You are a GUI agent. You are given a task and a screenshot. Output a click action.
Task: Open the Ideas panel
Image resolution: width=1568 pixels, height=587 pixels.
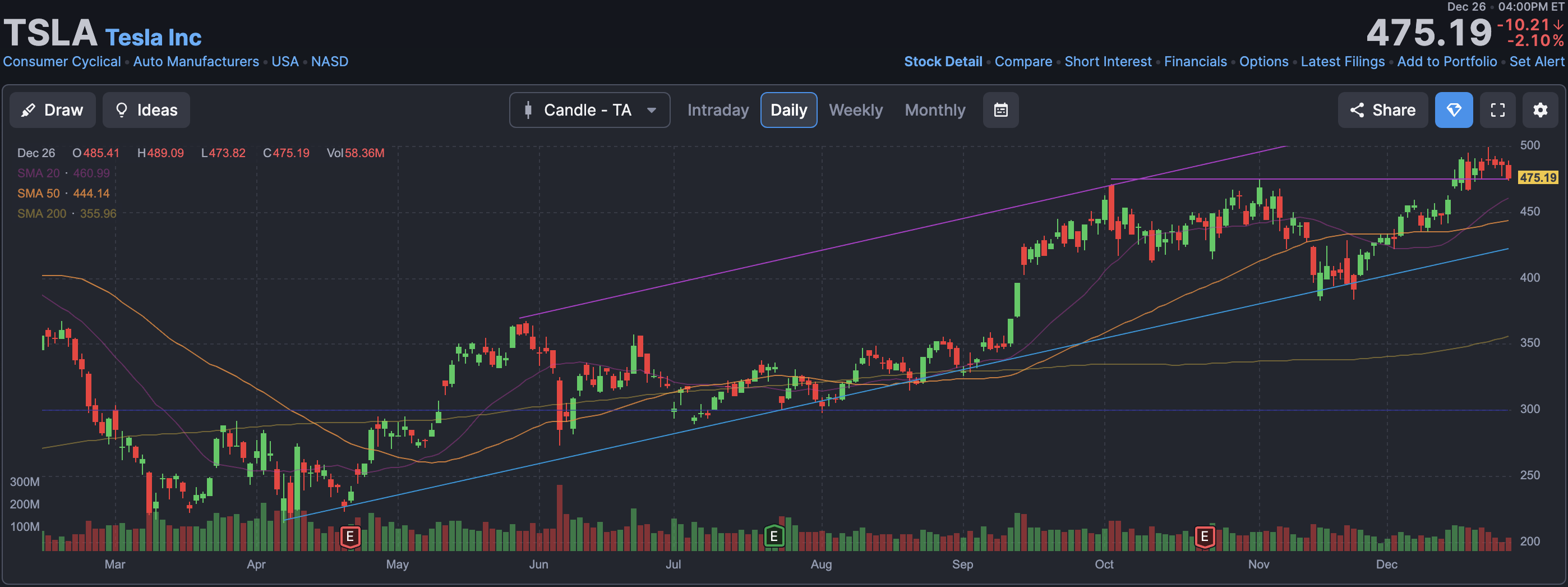(x=146, y=110)
